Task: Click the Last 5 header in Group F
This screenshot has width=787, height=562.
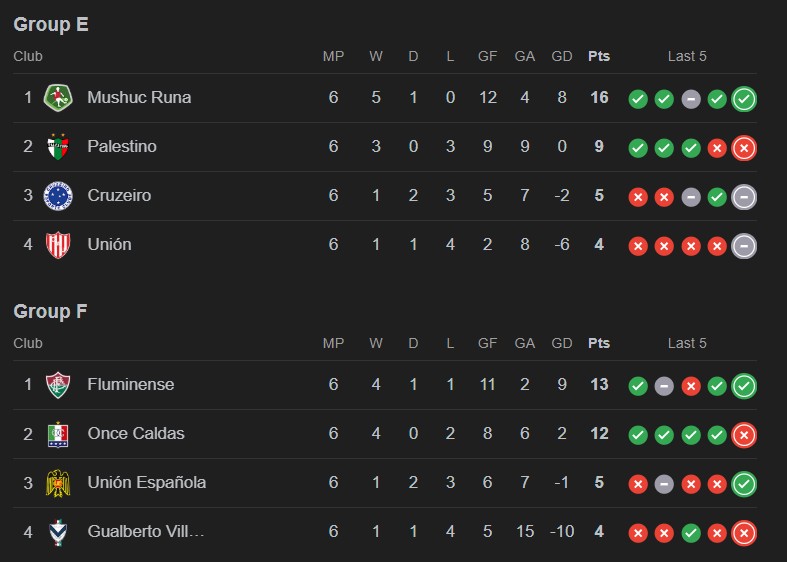Action: [687, 343]
